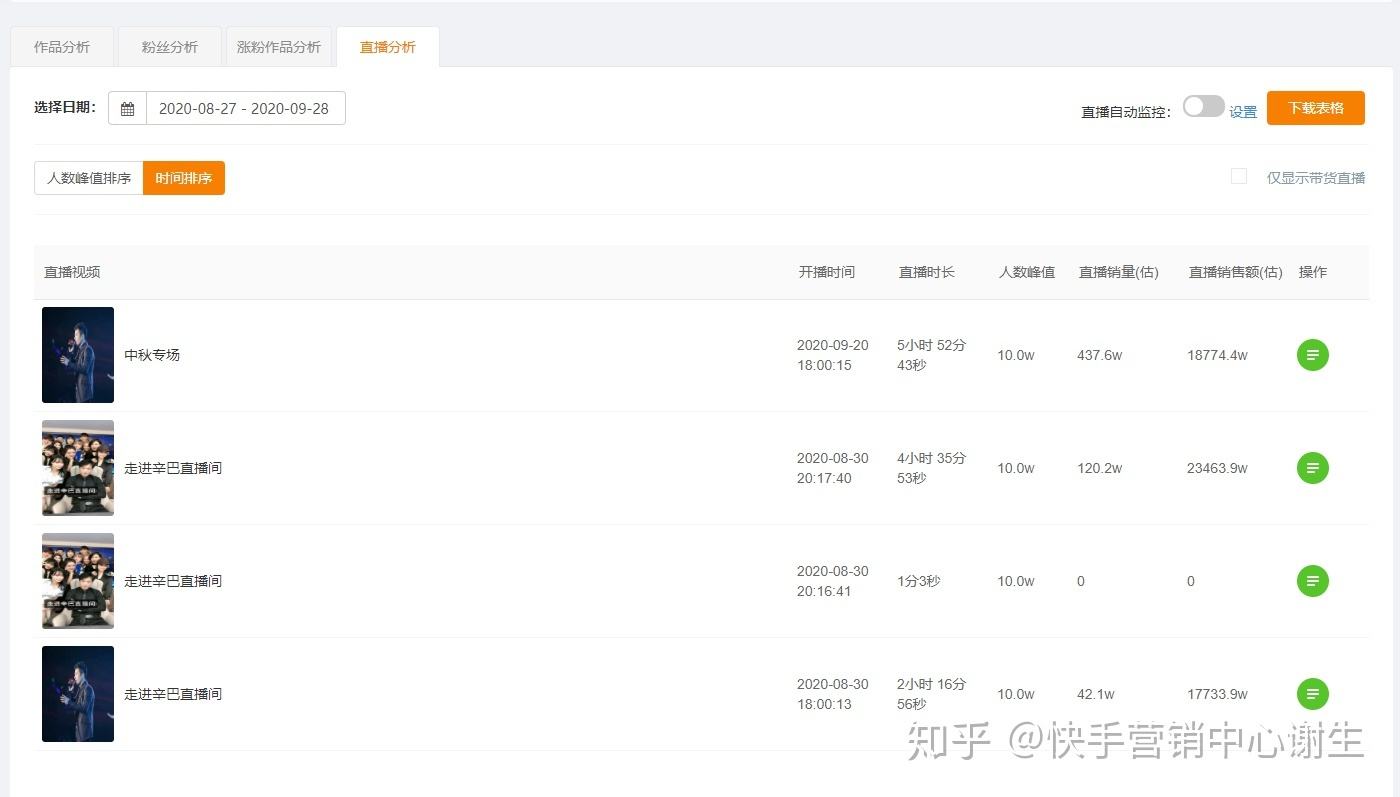Switch sorting to 人数峰值排序
The image size is (1400, 797).
(x=89, y=178)
